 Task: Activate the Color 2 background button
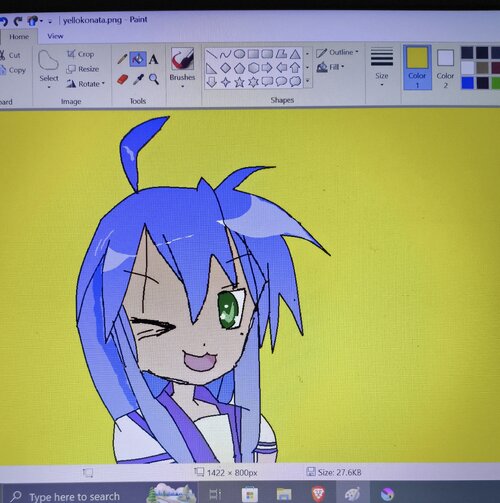click(x=445, y=69)
